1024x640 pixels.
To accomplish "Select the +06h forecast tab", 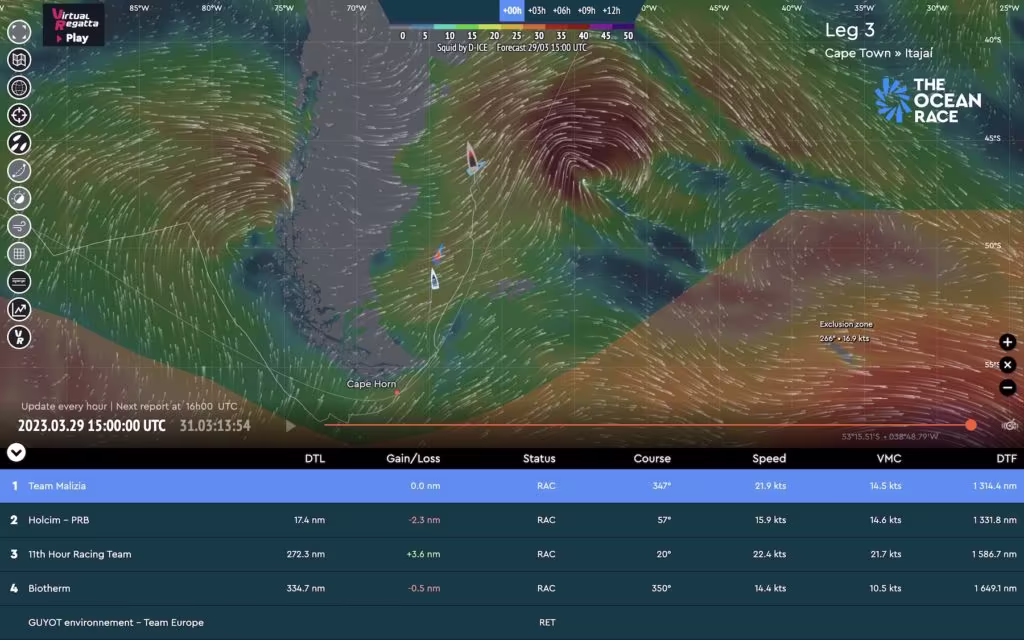I will tap(562, 10).
